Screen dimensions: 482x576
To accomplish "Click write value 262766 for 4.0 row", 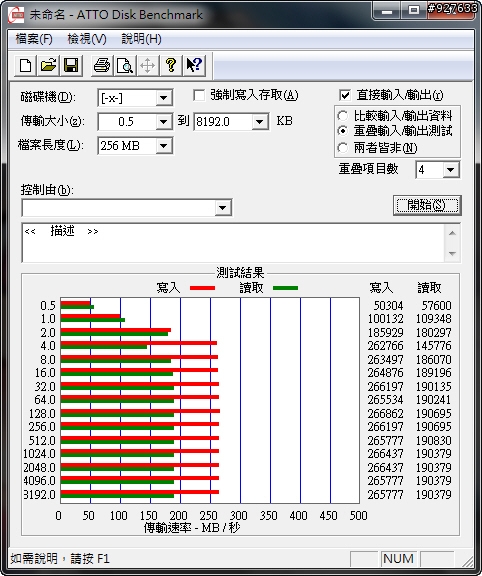I will 385,346.
